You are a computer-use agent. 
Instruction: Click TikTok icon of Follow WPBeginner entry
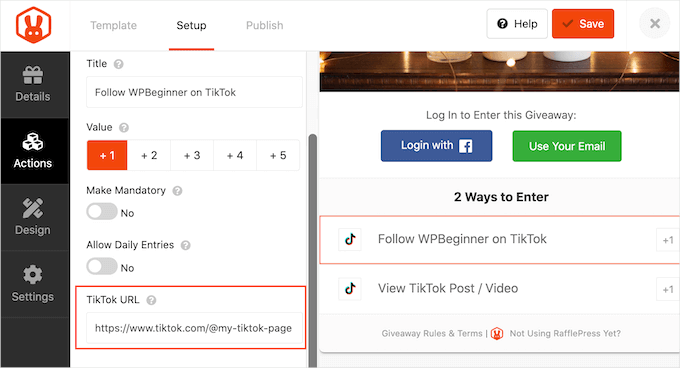[x=350, y=239]
